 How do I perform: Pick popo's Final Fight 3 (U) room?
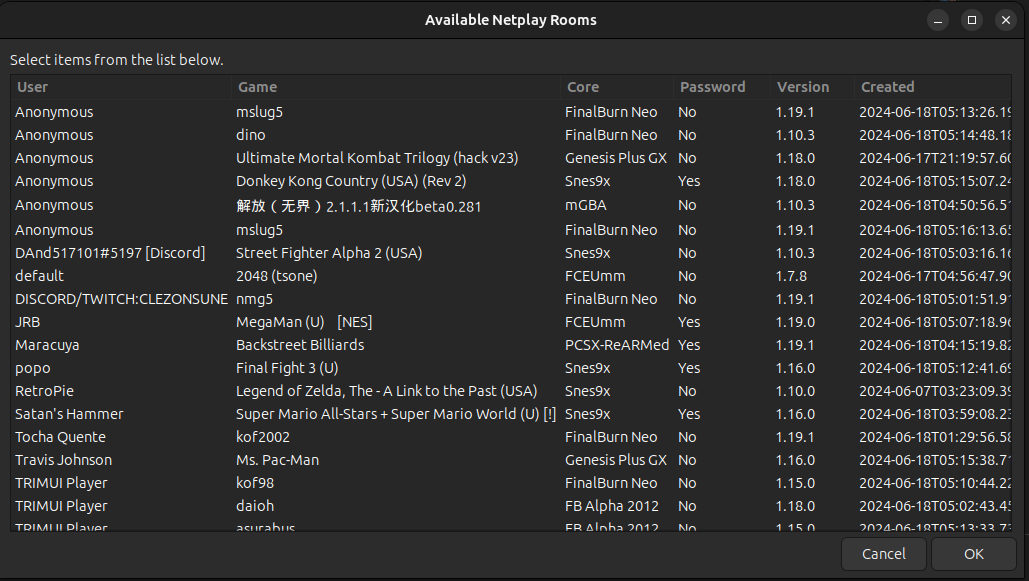287,368
